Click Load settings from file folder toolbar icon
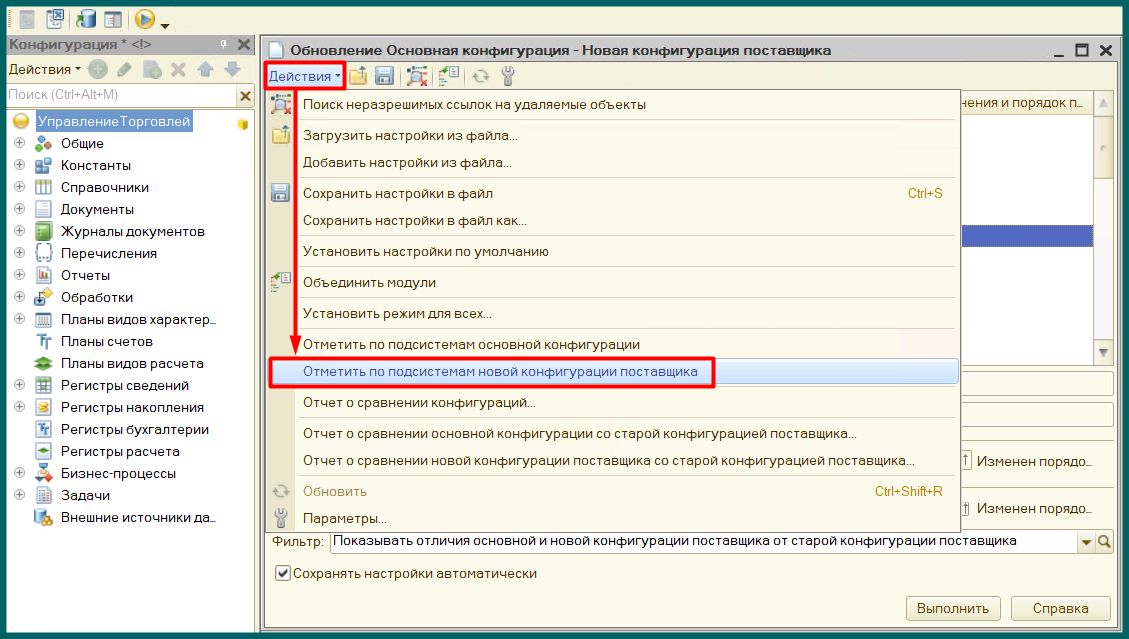The height and width of the screenshot is (639, 1129). 358,76
